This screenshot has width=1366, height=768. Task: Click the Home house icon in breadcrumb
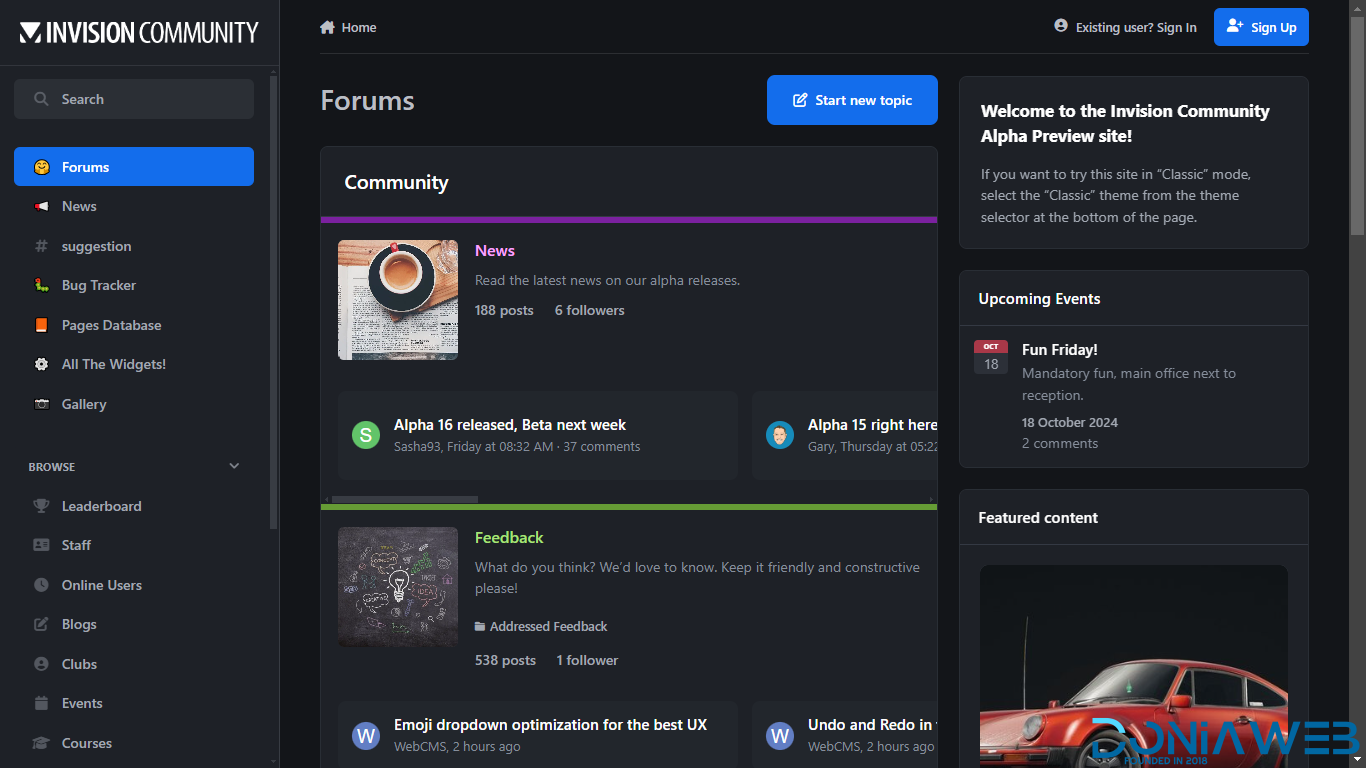click(327, 27)
